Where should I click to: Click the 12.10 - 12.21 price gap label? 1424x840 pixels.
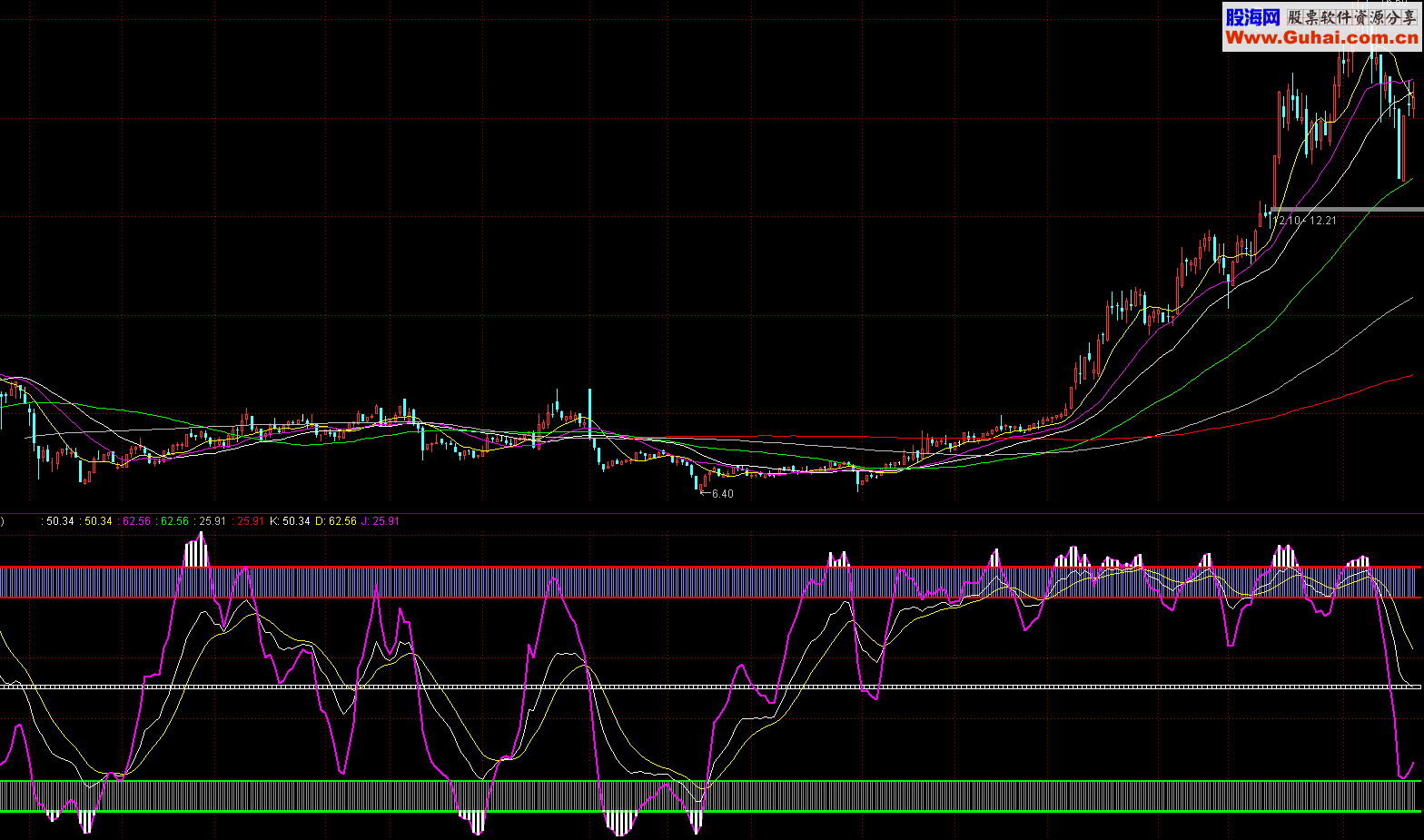tap(1305, 221)
